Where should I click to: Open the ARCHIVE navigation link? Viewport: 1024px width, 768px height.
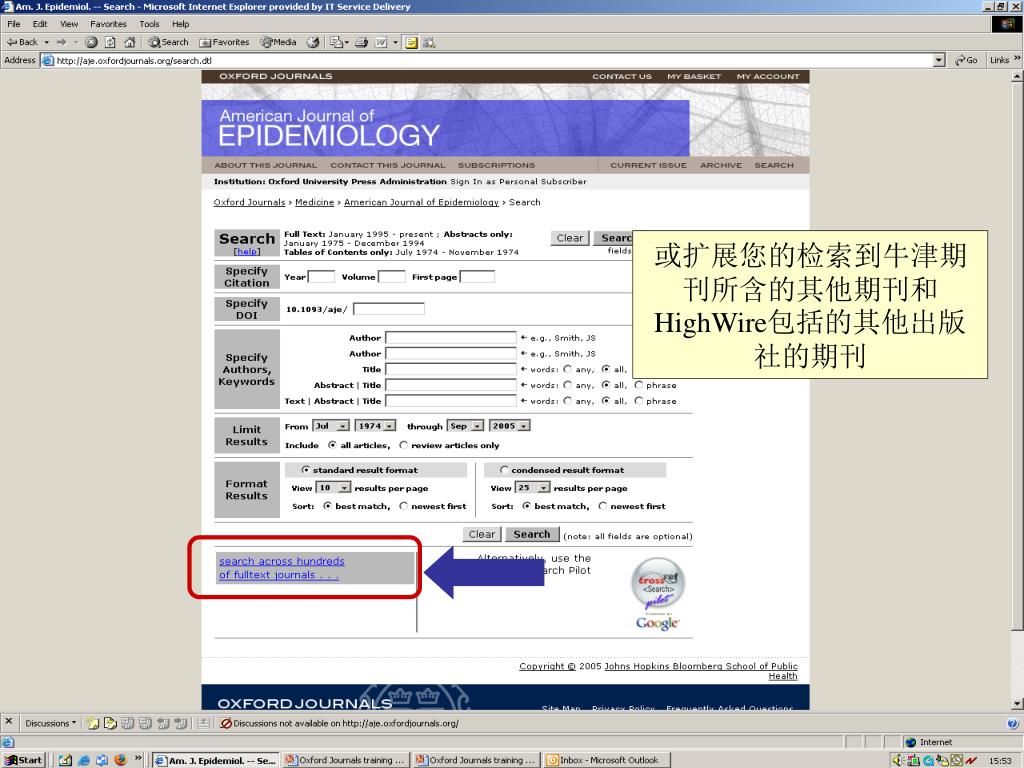coord(721,165)
